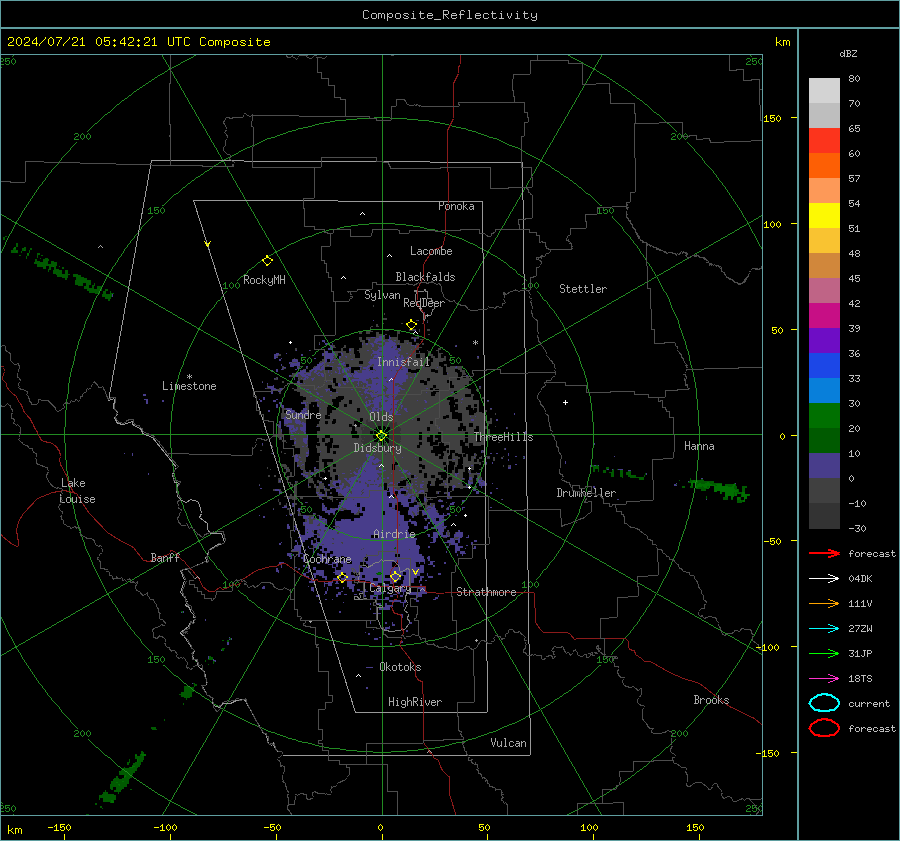The height and width of the screenshot is (841, 900).
Task: Click the Airdrie city label
Action: (x=394, y=534)
